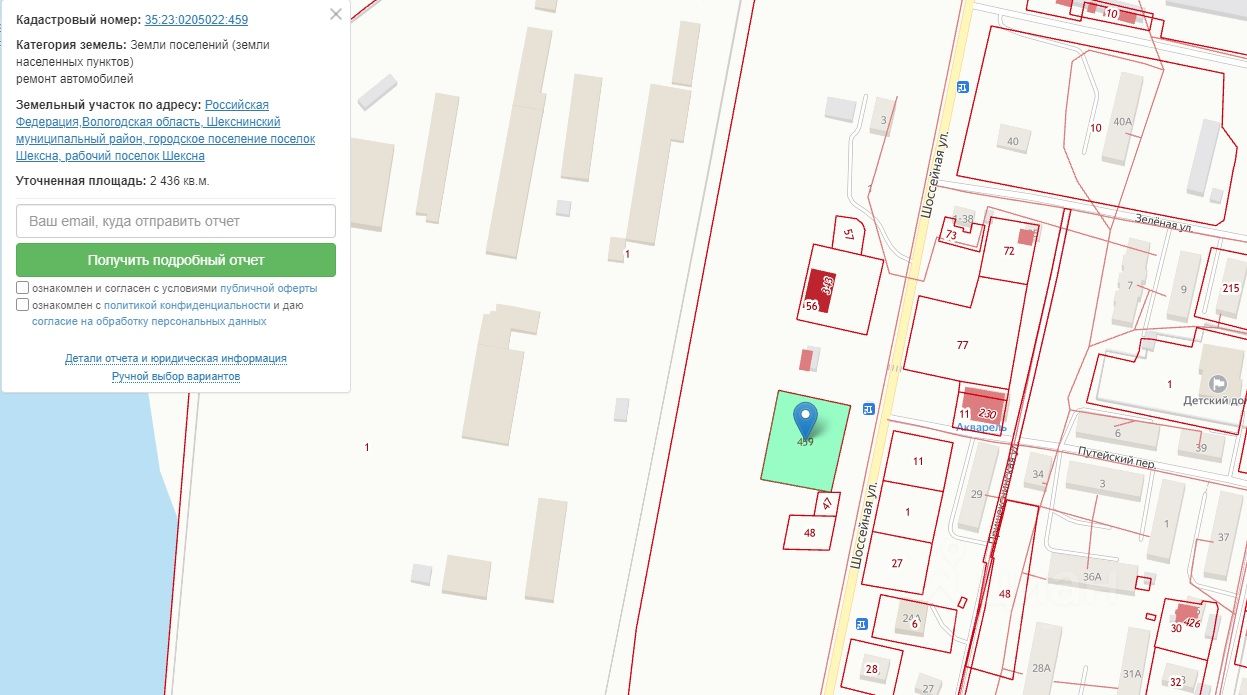Open Ручной выбор вариантов link
The width and height of the screenshot is (1247, 695).
pos(176,376)
